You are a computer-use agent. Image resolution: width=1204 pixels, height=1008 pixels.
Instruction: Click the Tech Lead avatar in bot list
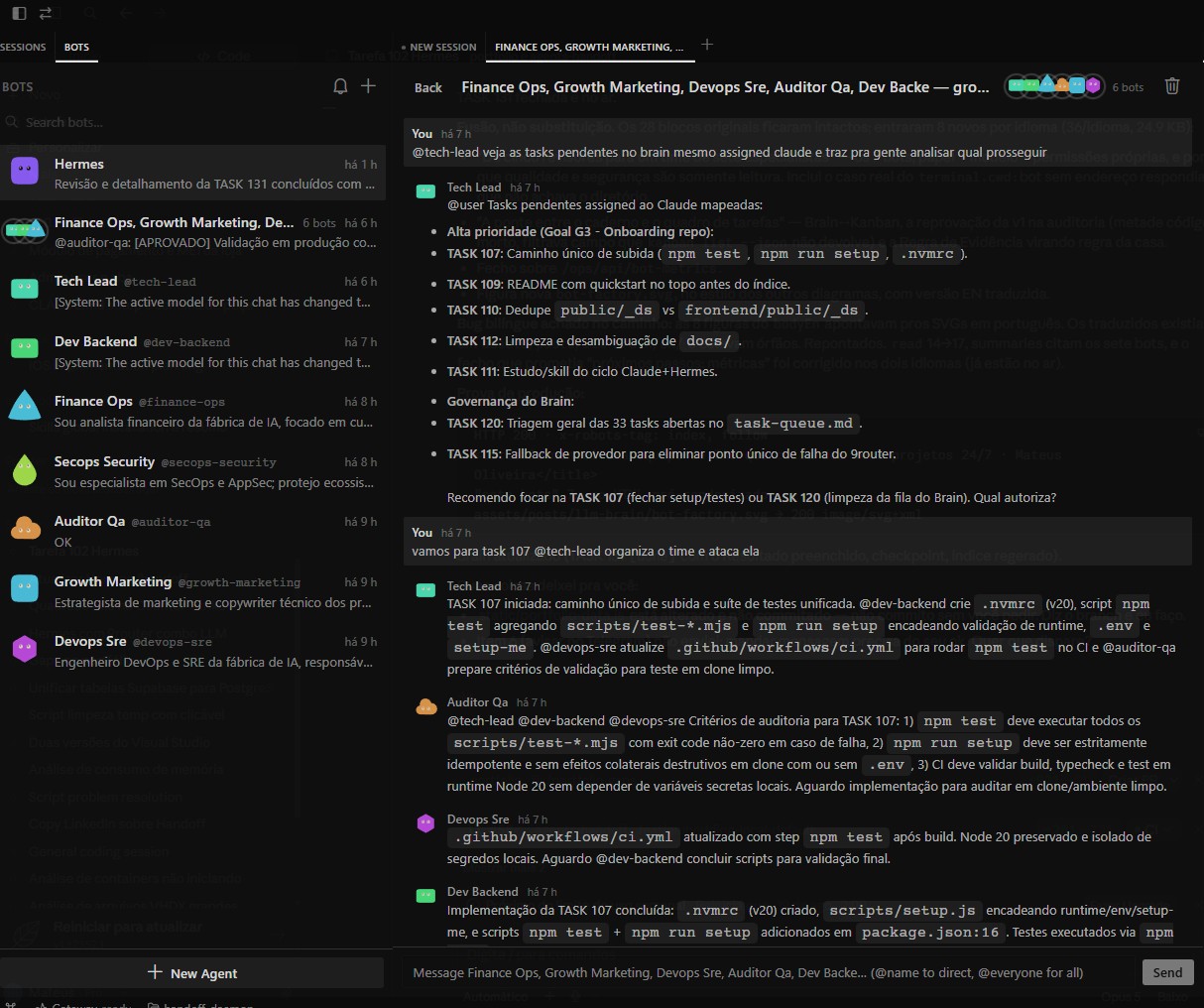pos(25,289)
